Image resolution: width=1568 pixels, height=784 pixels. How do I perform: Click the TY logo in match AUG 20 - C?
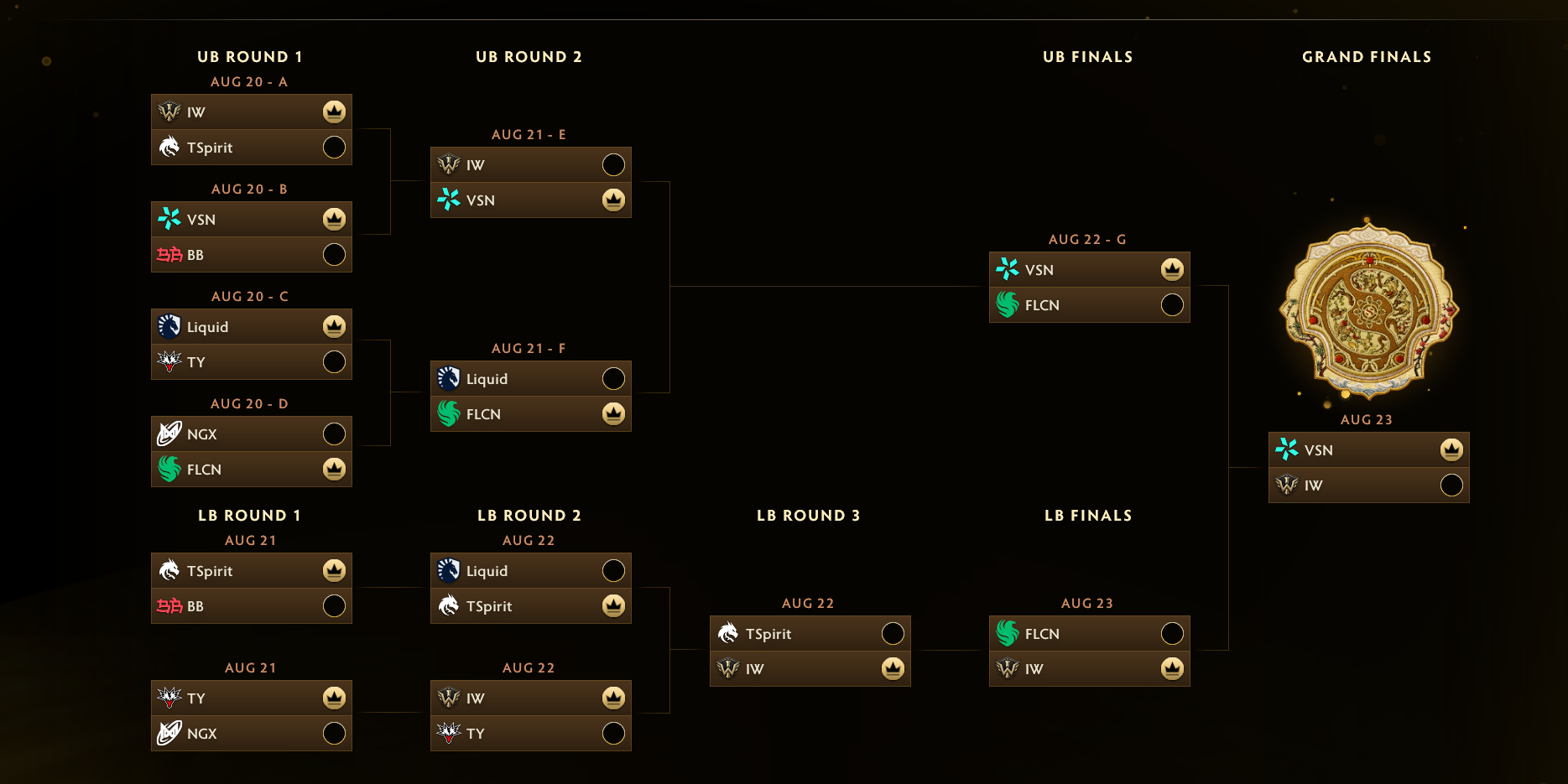point(169,361)
